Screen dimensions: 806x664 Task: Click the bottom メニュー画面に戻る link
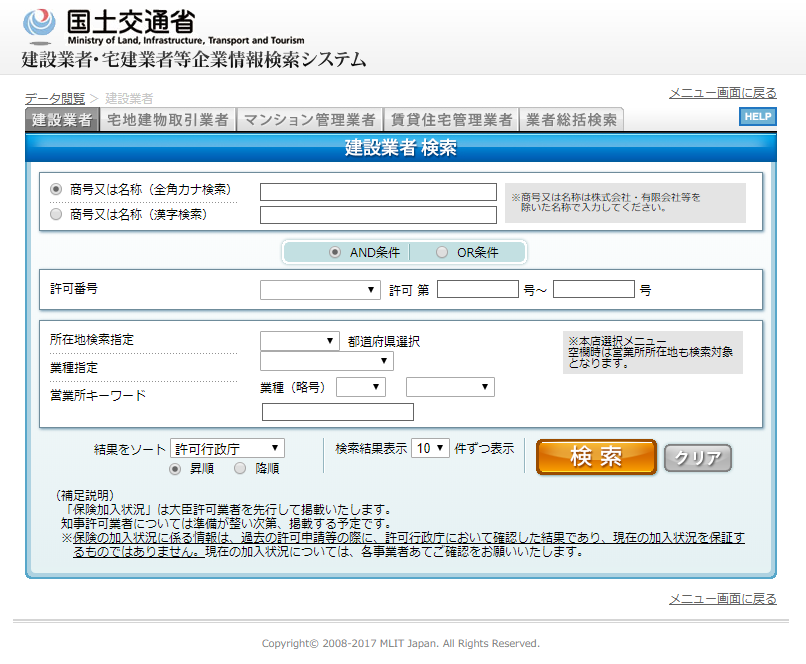pyautogui.click(x=723, y=599)
